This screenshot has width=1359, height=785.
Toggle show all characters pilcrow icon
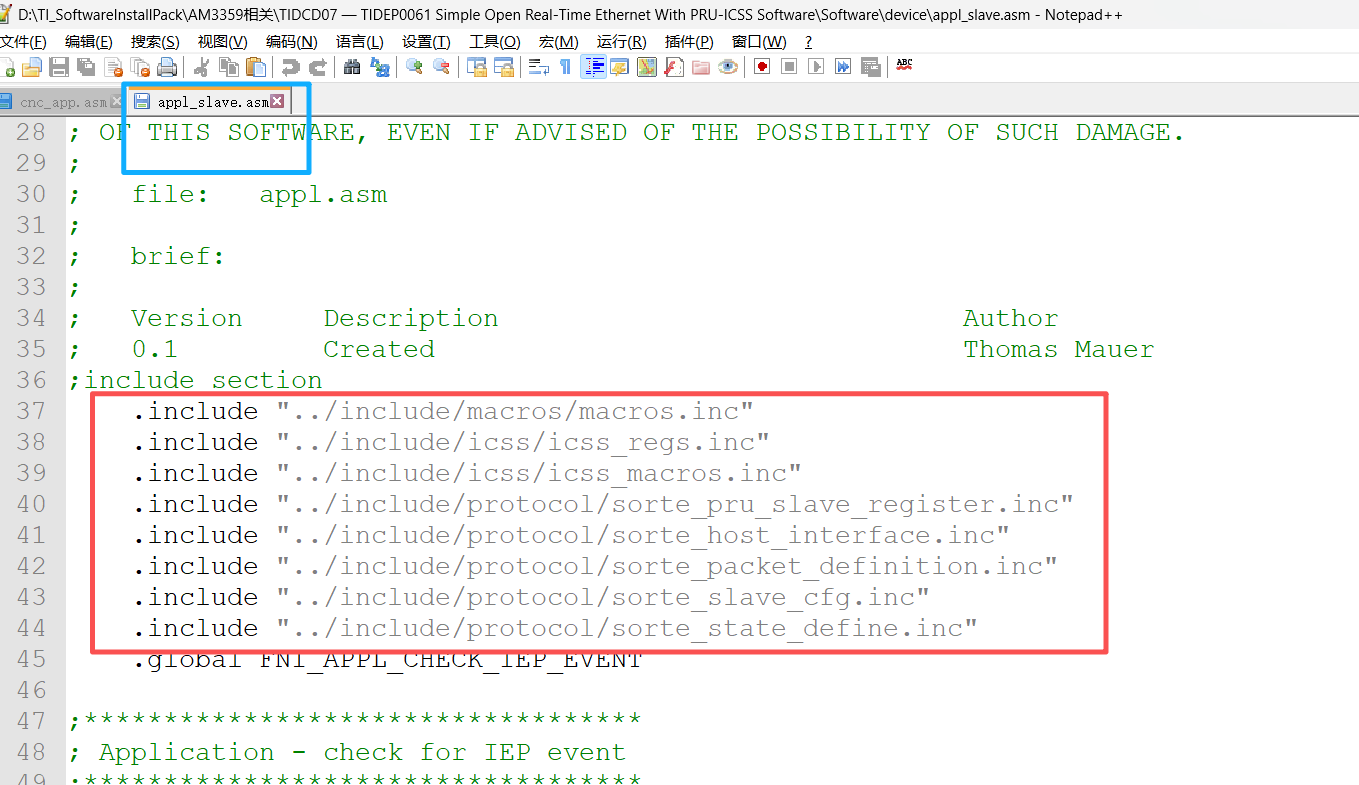[566, 67]
